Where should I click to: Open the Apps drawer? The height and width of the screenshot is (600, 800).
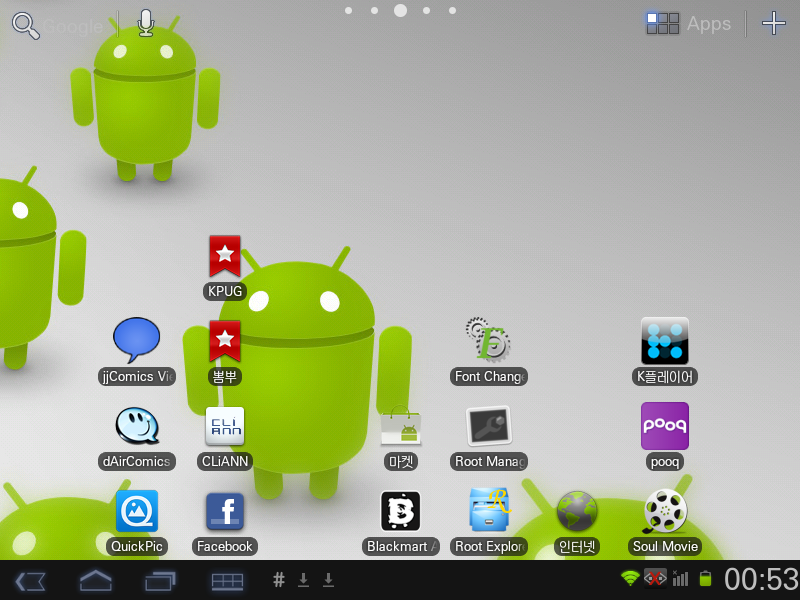[x=688, y=23]
